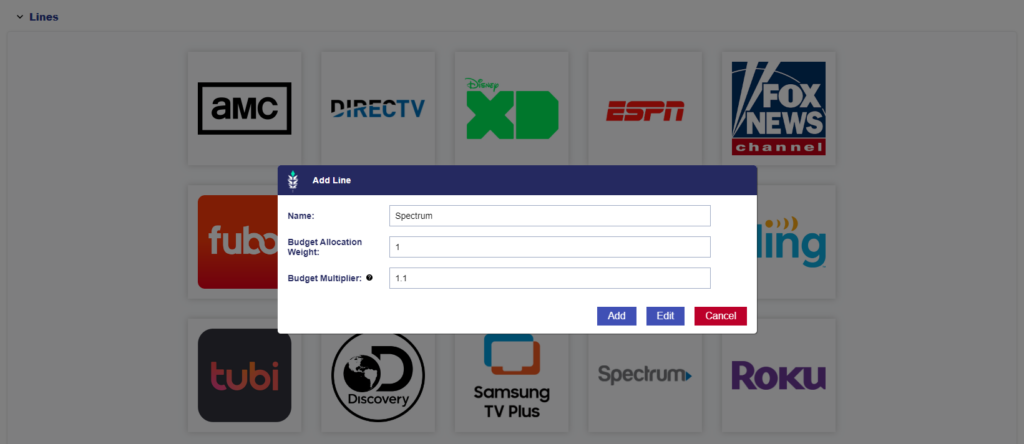Focus the Budget Multiplier field
The image size is (1024, 444).
coord(549,278)
